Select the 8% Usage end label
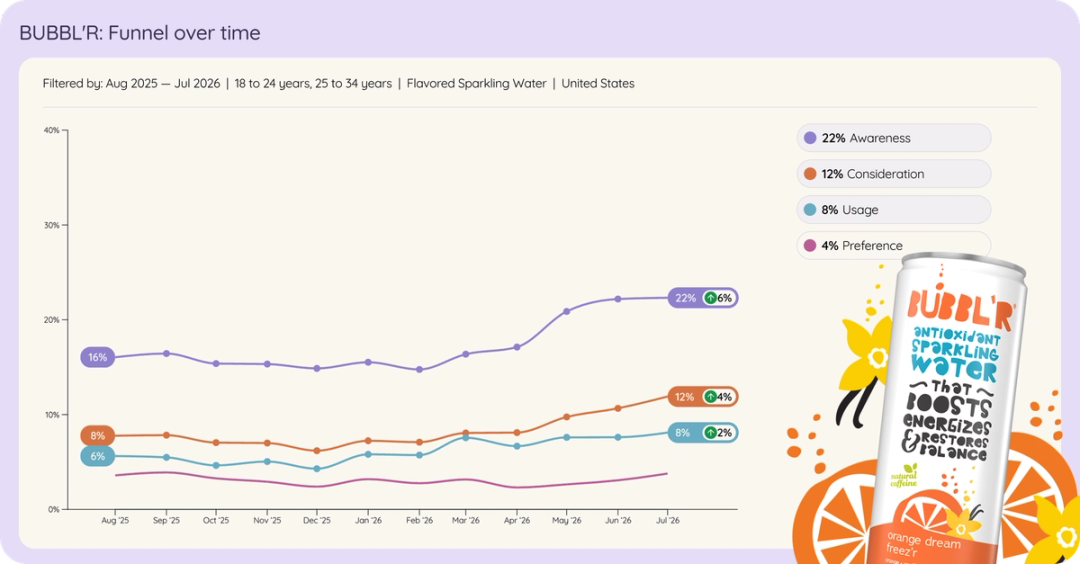Image resolution: width=1080 pixels, height=564 pixels. point(703,432)
